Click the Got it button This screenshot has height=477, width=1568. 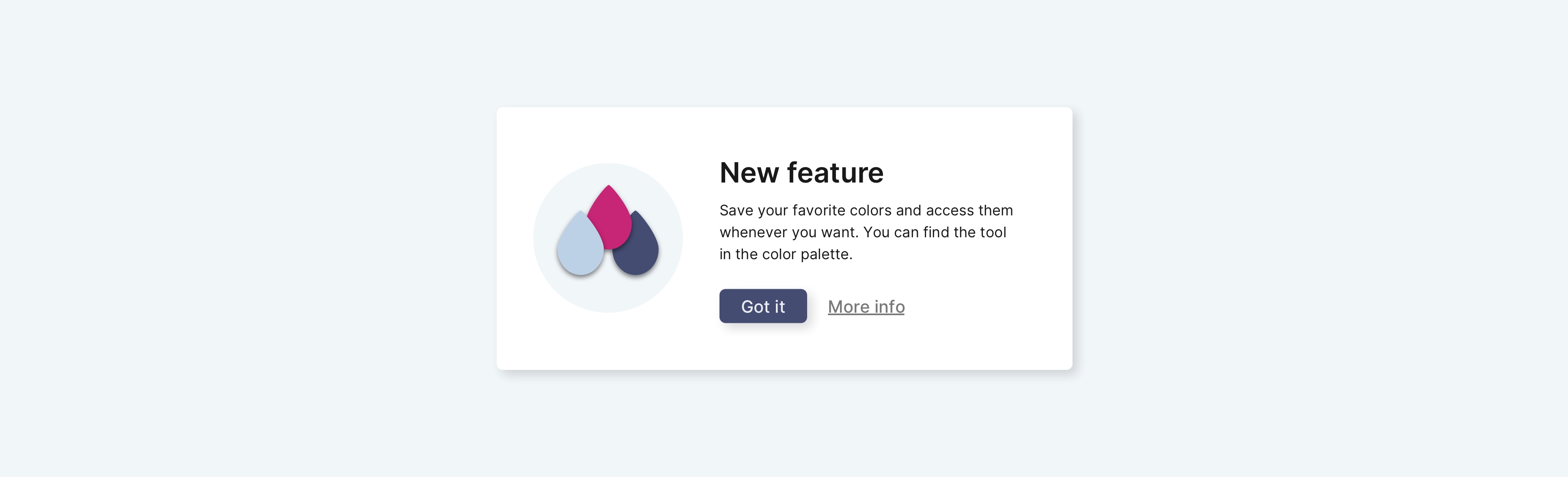coord(763,306)
